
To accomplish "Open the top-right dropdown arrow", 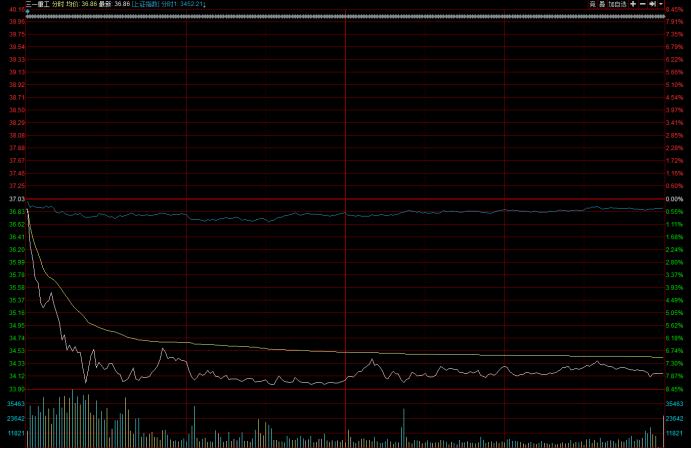I will (x=661, y=4).
